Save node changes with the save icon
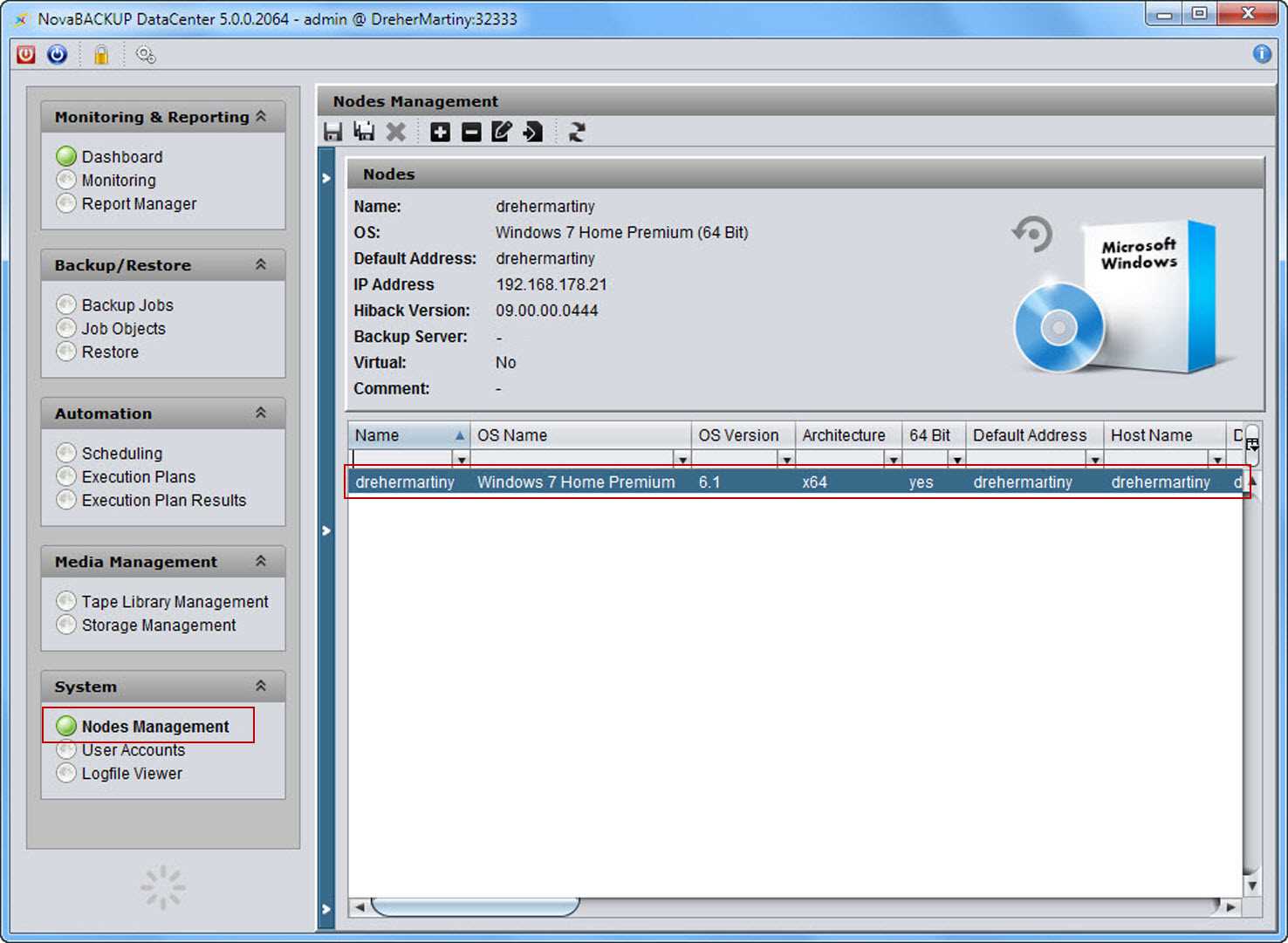The image size is (1288, 943). pos(333,132)
